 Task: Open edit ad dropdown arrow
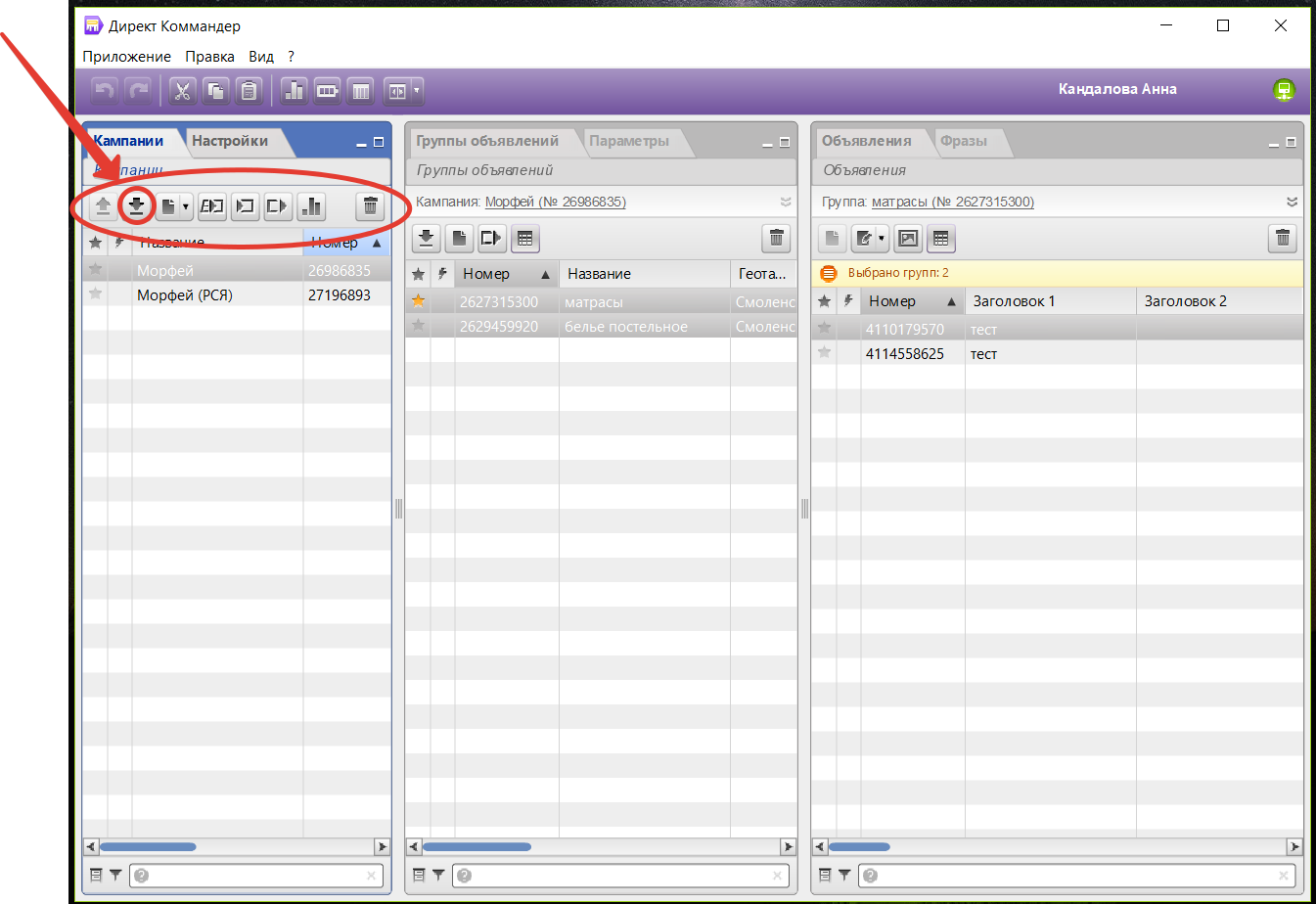pyautogui.click(x=882, y=239)
